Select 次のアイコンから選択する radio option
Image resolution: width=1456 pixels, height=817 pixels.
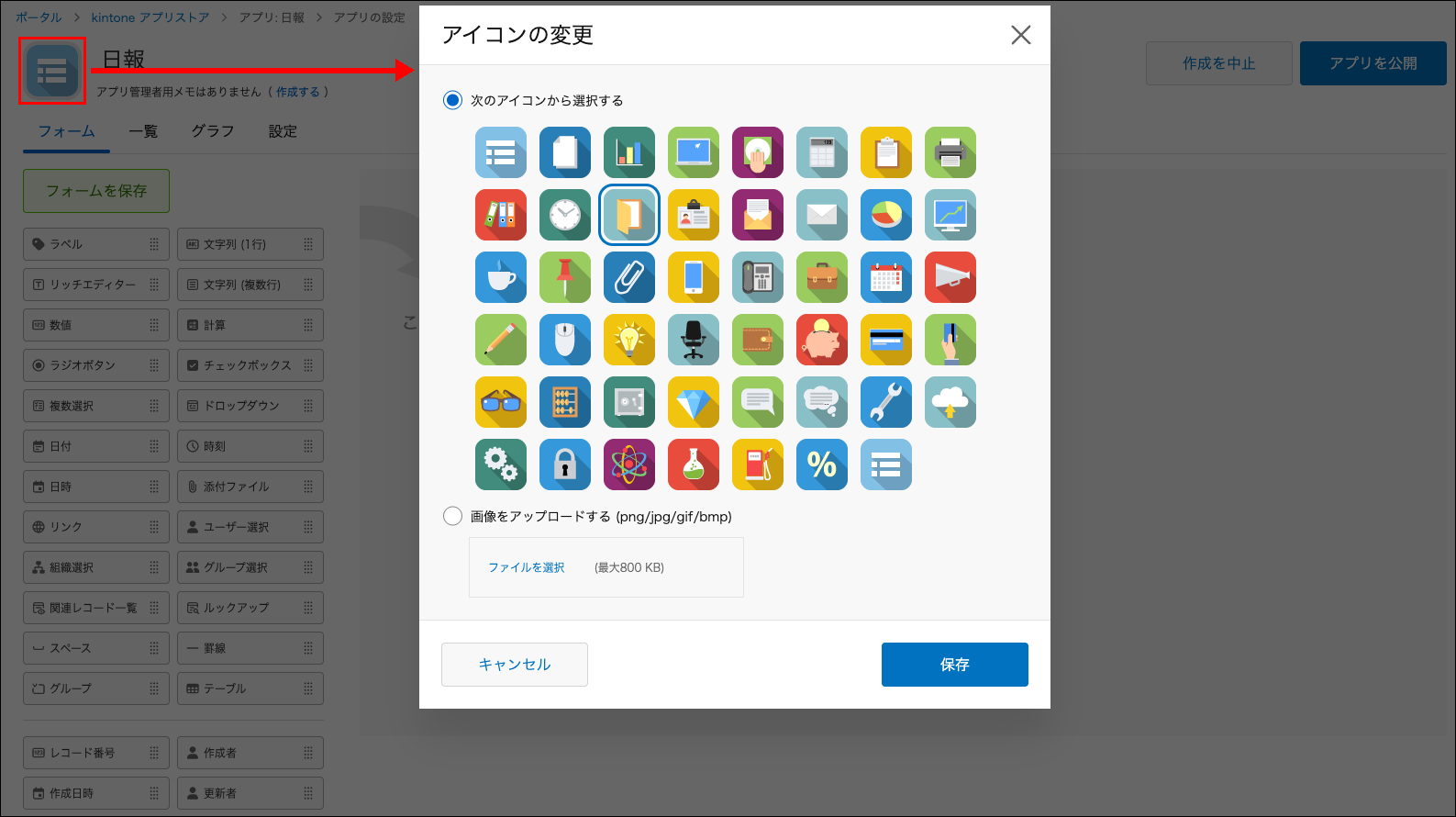(452, 100)
